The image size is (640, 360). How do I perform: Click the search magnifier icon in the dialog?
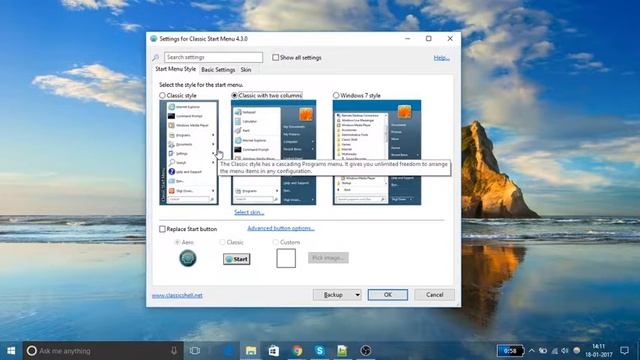pyautogui.click(x=156, y=58)
